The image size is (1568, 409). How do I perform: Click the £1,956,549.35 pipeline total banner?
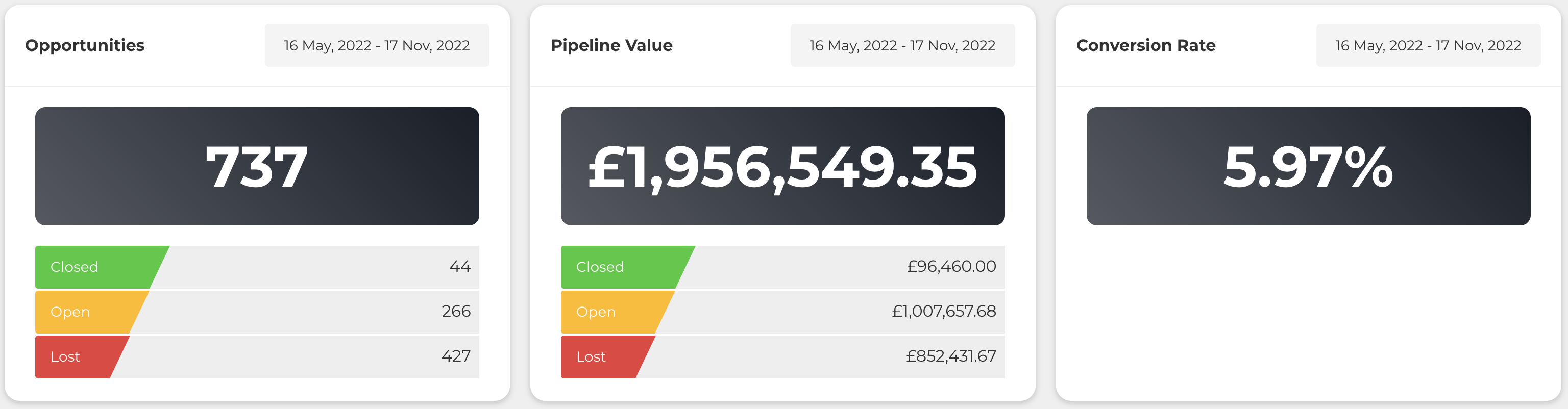782,166
